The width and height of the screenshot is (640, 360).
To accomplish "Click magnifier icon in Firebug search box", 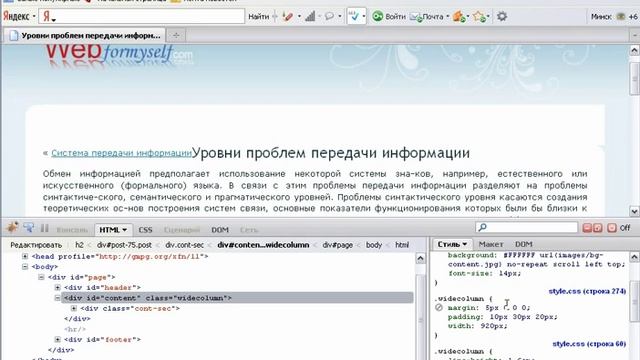I will pyautogui.click(x=482, y=227).
